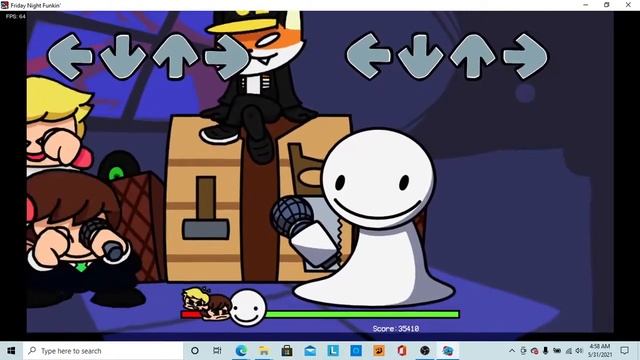Click the opponent's down arrow receptor

point(122,56)
